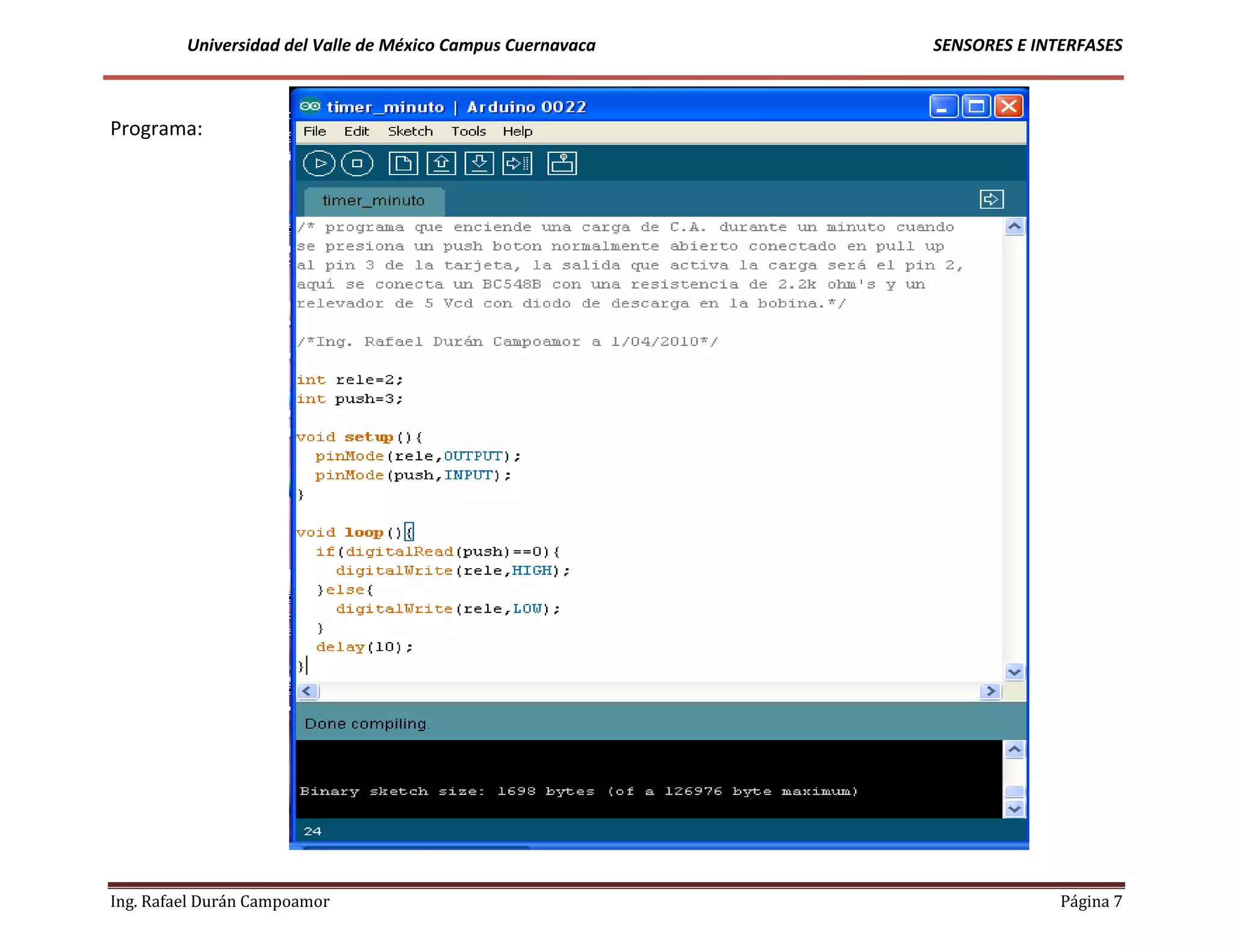Click the Verify/Compile play button
The height and width of the screenshot is (952, 1233).
(x=318, y=164)
